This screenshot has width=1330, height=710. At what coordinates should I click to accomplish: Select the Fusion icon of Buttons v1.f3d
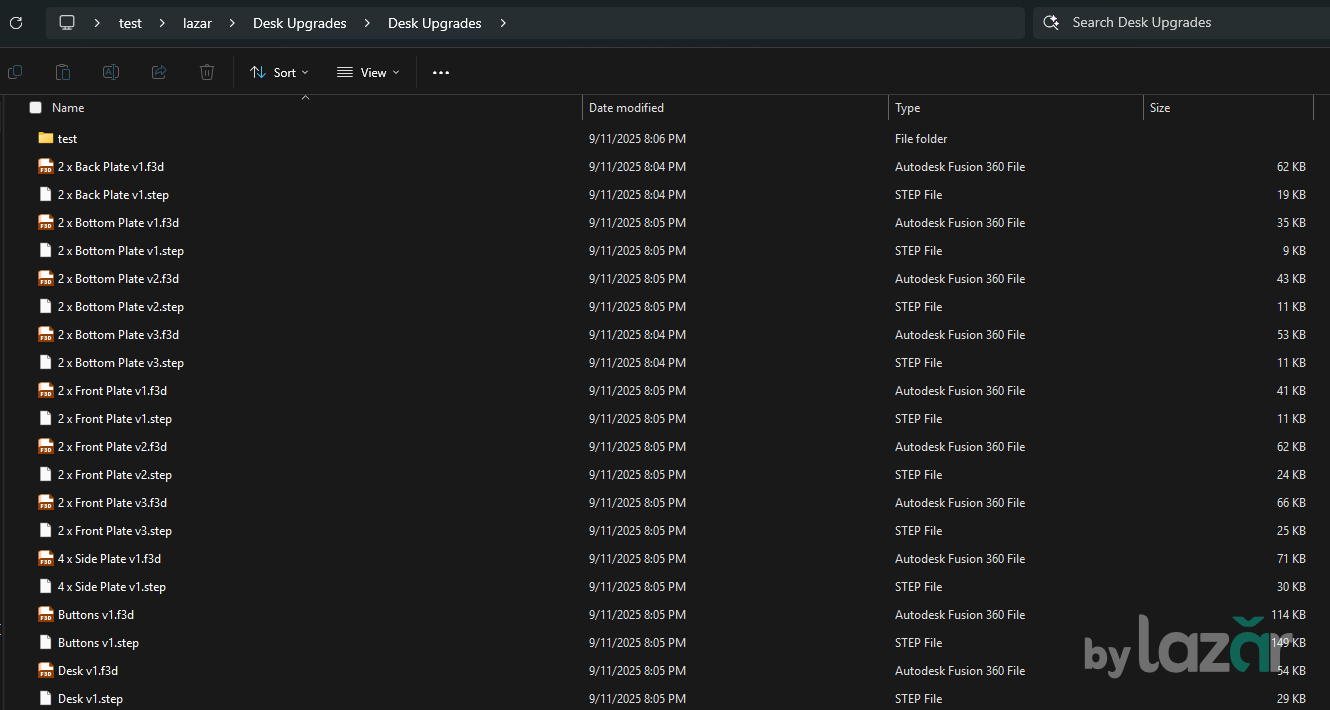tap(45, 615)
